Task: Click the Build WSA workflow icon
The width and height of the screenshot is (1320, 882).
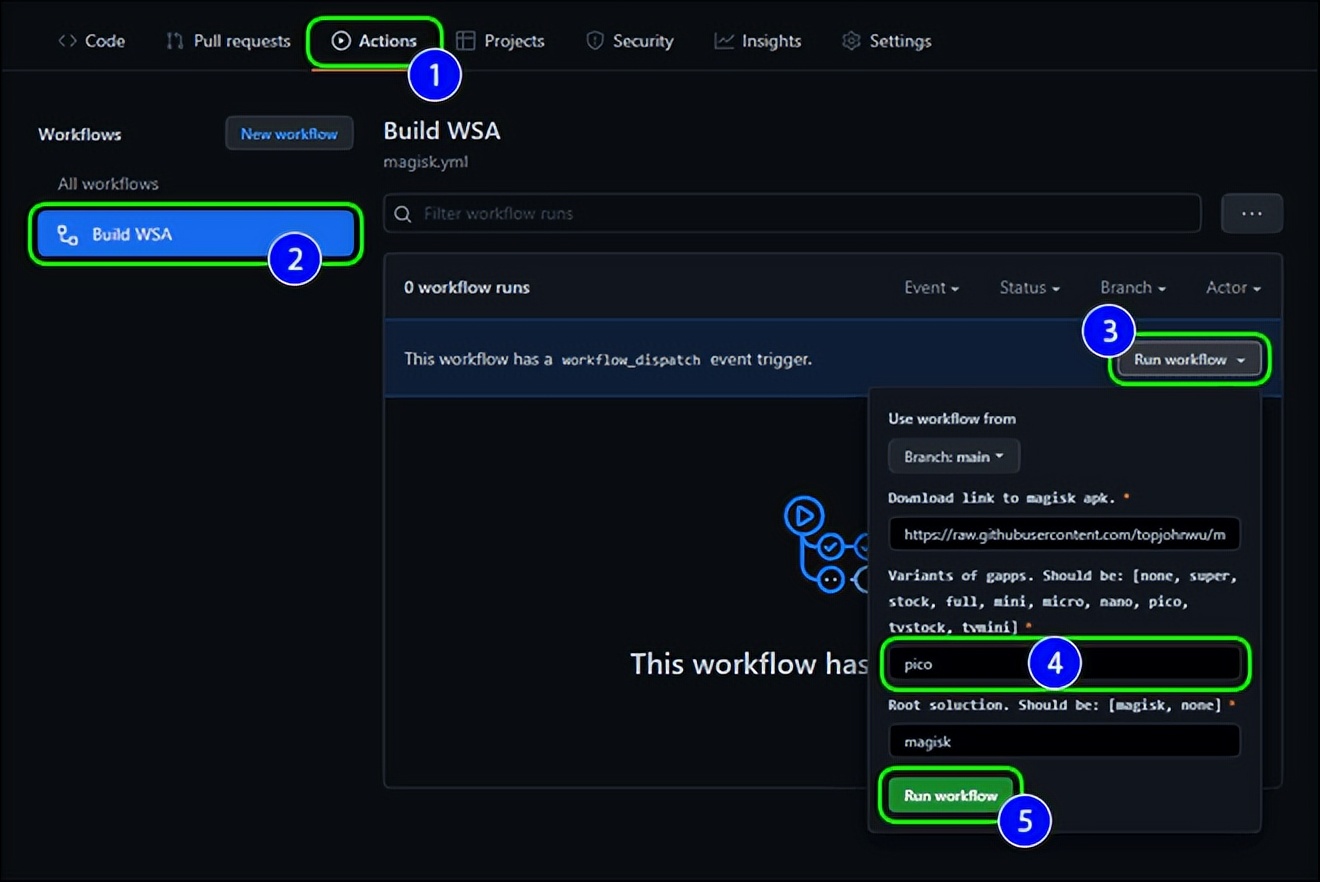Action: tap(68, 235)
